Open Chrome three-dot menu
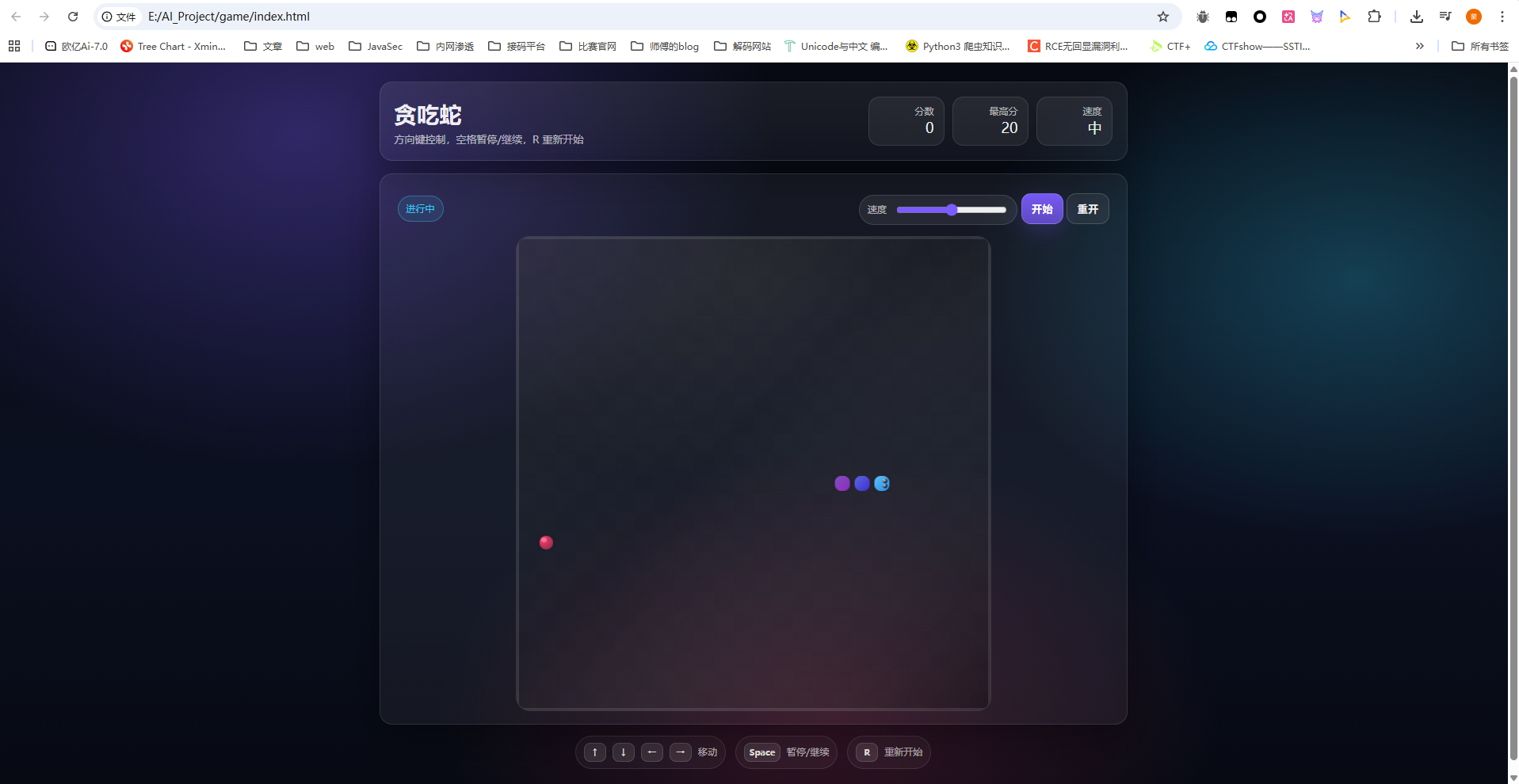Viewport: 1519px width, 784px height. coord(1502,17)
